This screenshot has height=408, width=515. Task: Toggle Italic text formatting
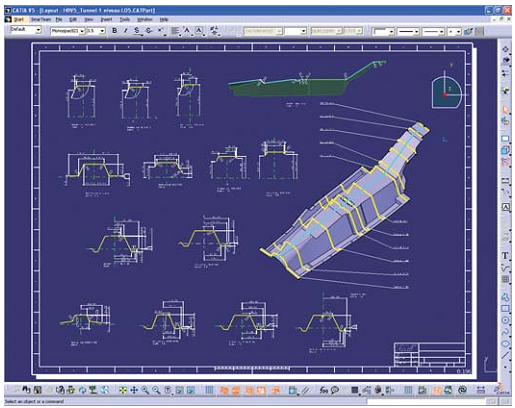[x=125, y=31]
